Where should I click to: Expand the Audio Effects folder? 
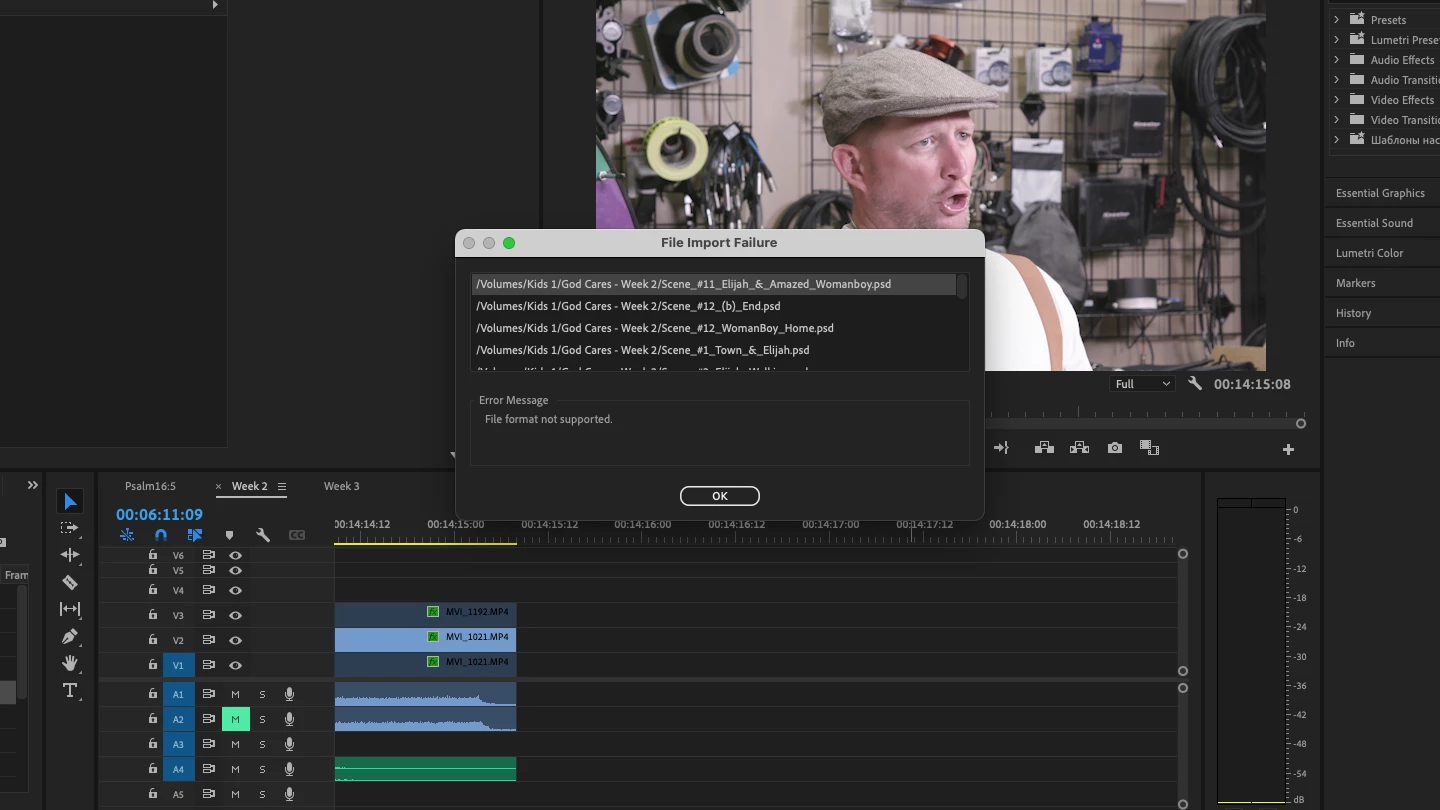pyautogui.click(x=1337, y=59)
